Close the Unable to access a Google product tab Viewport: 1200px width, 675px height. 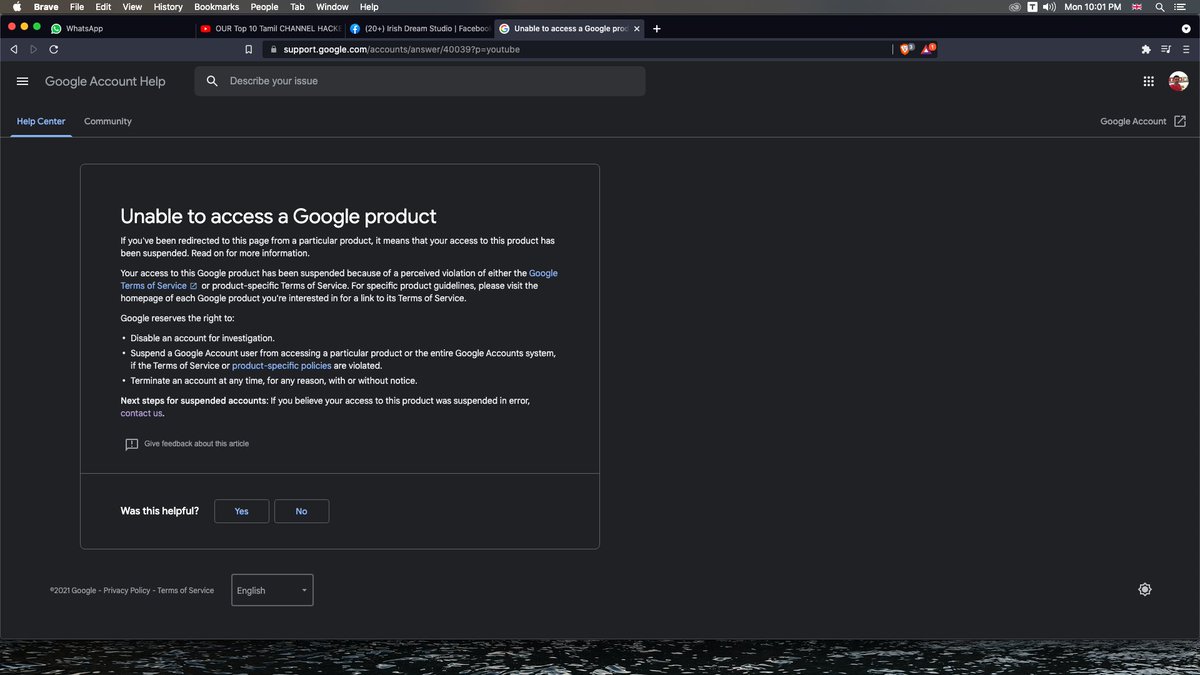[637, 29]
